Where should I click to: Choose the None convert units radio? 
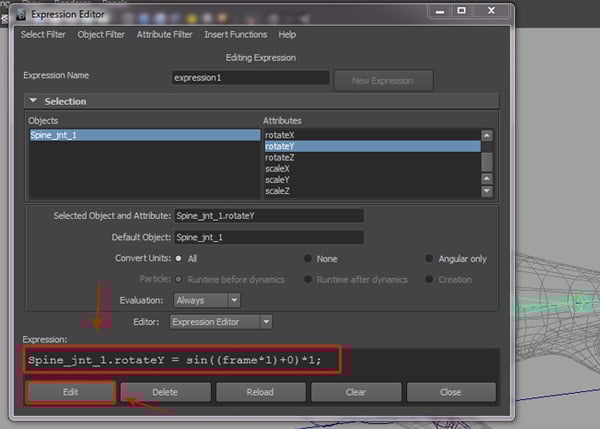[308, 258]
